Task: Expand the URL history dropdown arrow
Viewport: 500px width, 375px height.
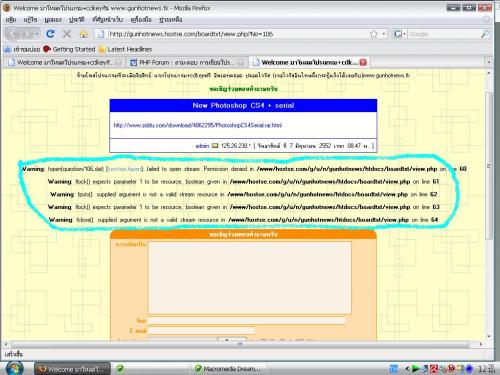Action: [384, 34]
